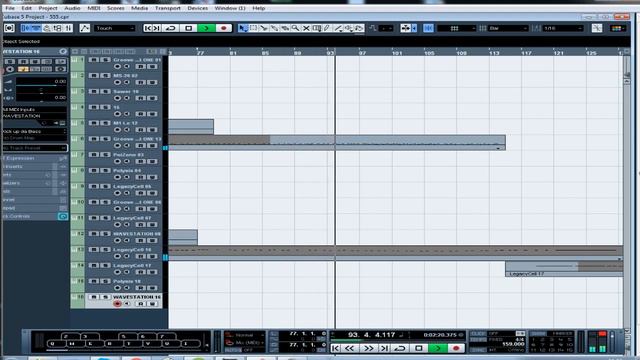The image size is (640, 360).
Task: Mute track 13 LegacyCell 16
Action: (93, 249)
